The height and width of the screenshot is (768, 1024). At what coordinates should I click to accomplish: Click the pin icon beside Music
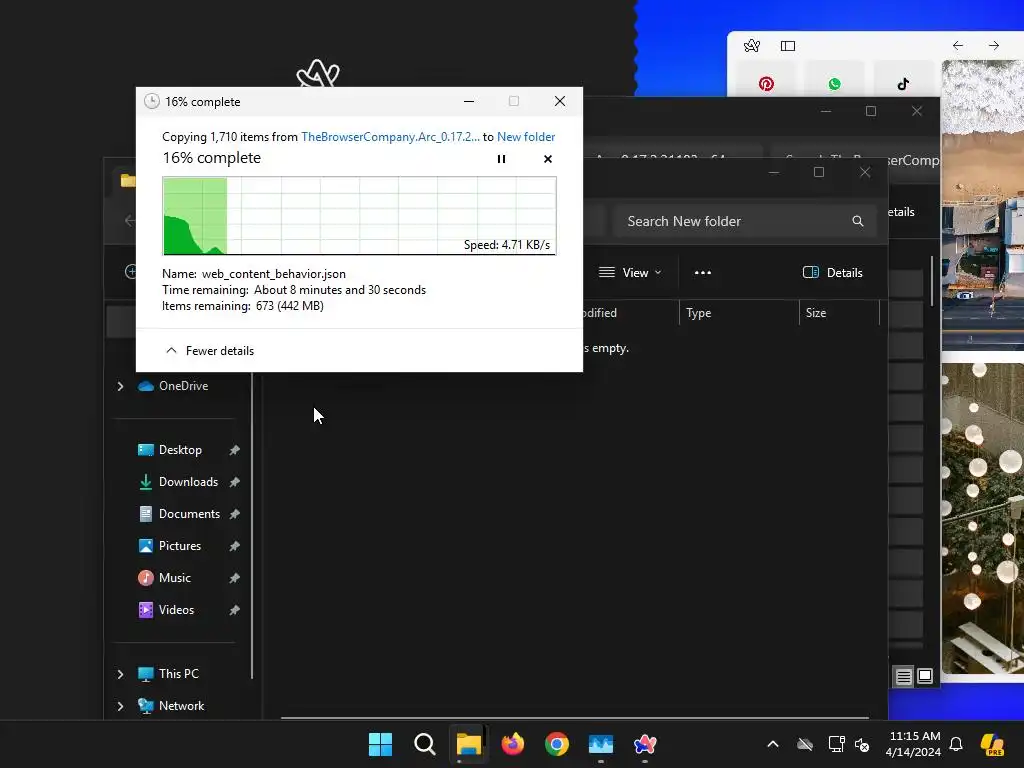click(234, 578)
